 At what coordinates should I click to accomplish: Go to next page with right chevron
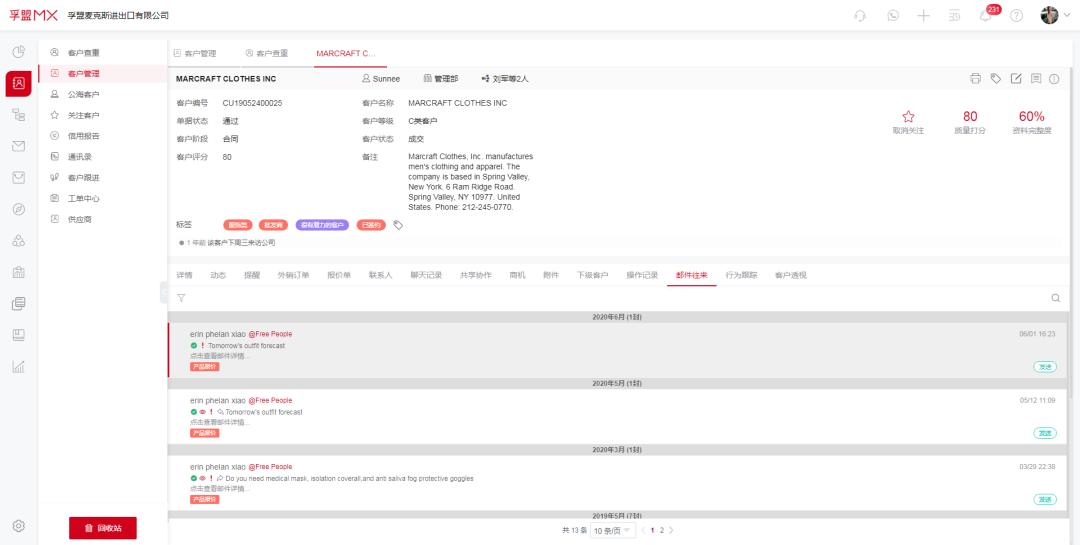(672, 531)
